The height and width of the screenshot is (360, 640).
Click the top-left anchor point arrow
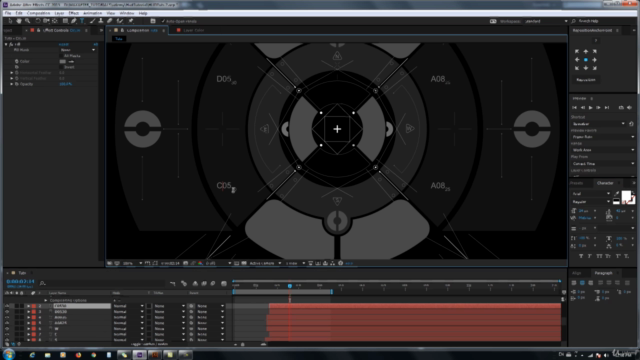(x=577, y=51)
